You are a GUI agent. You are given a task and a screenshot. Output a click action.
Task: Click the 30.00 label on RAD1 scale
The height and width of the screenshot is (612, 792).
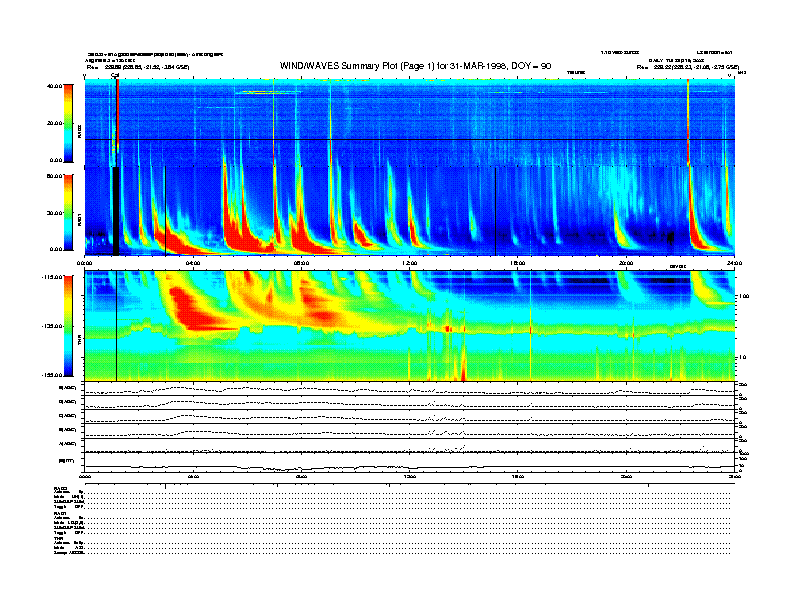pos(55,213)
